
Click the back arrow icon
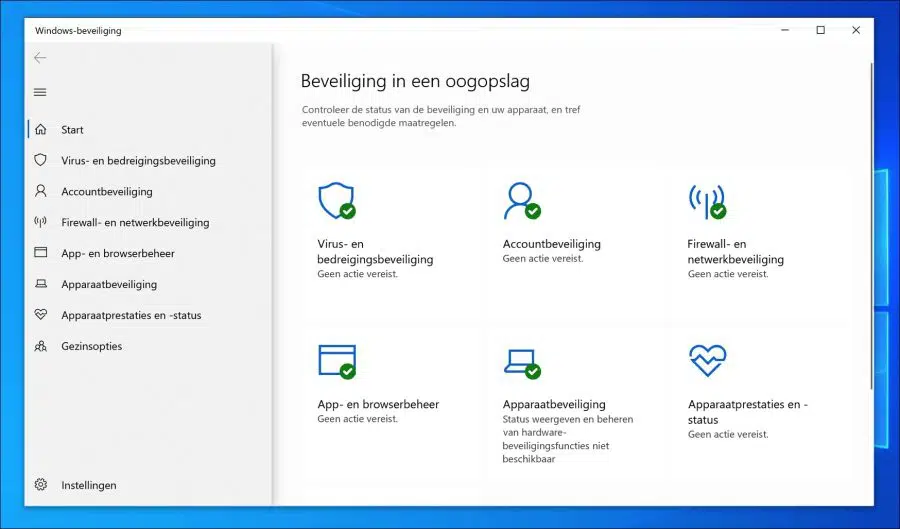coord(40,58)
